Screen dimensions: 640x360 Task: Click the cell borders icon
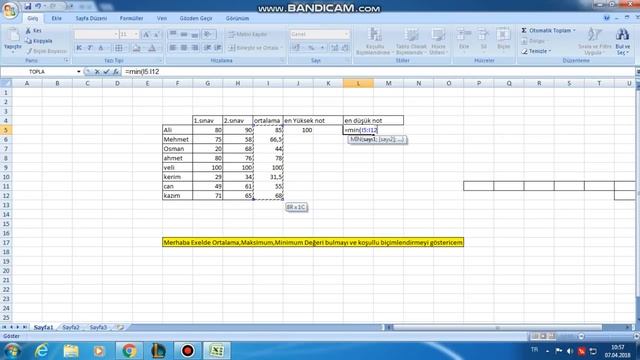click(118, 48)
